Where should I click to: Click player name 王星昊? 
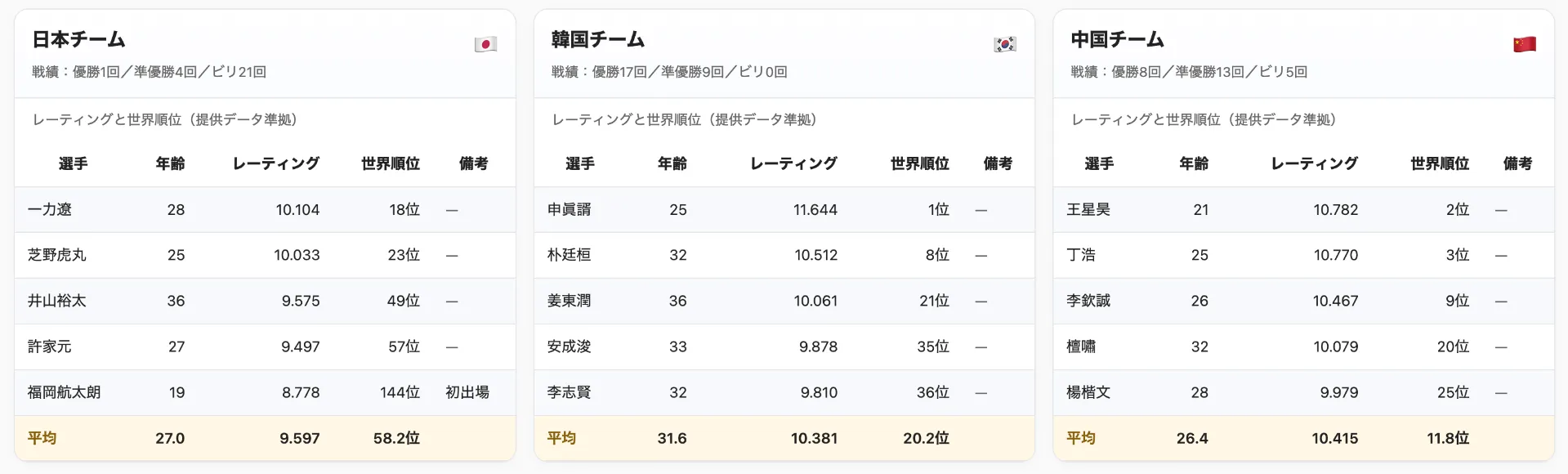(1089, 209)
